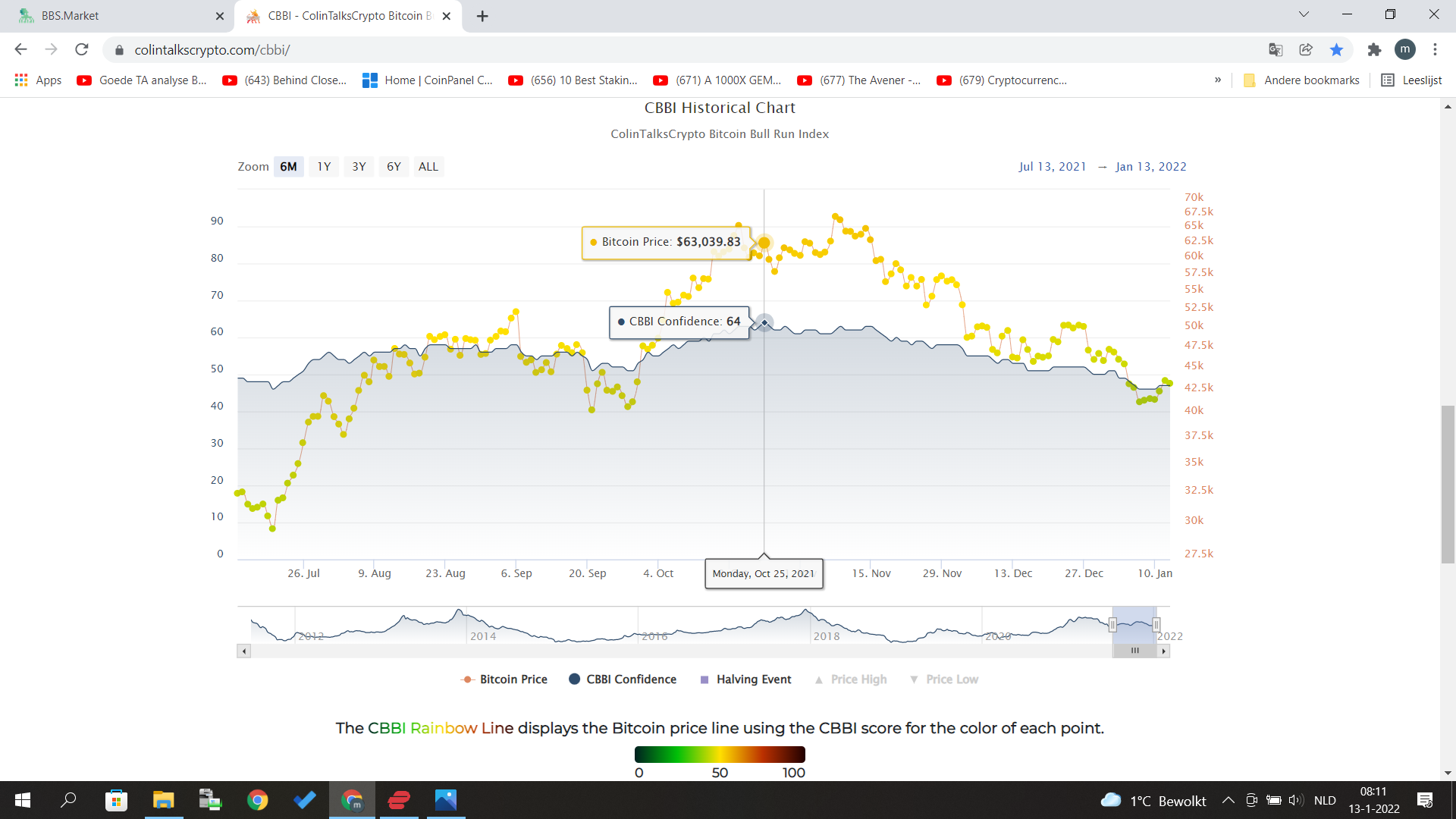1456x819 pixels.
Task: Open the 10 Best Staking bookmark
Action: tap(573, 80)
